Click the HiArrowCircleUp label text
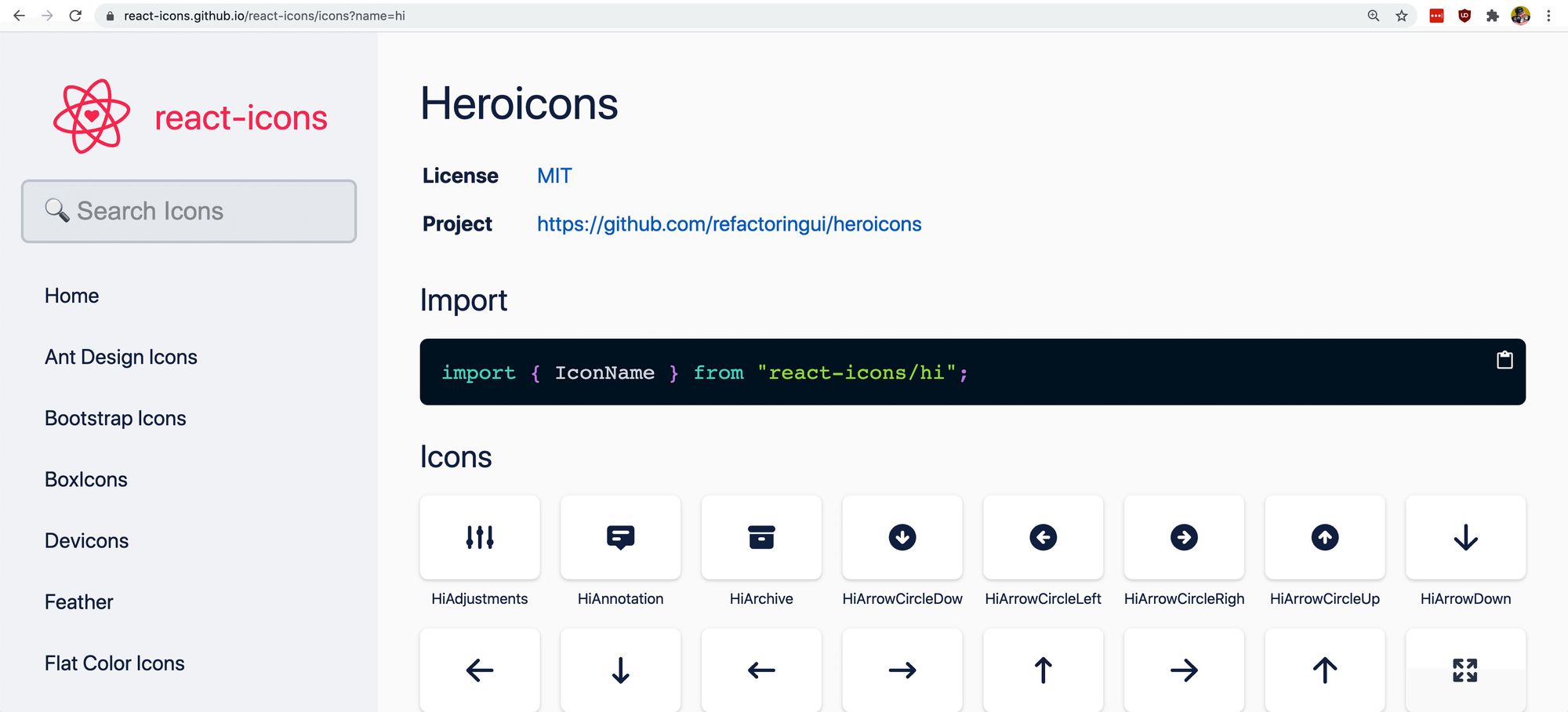 pyautogui.click(x=1325, y=598)
